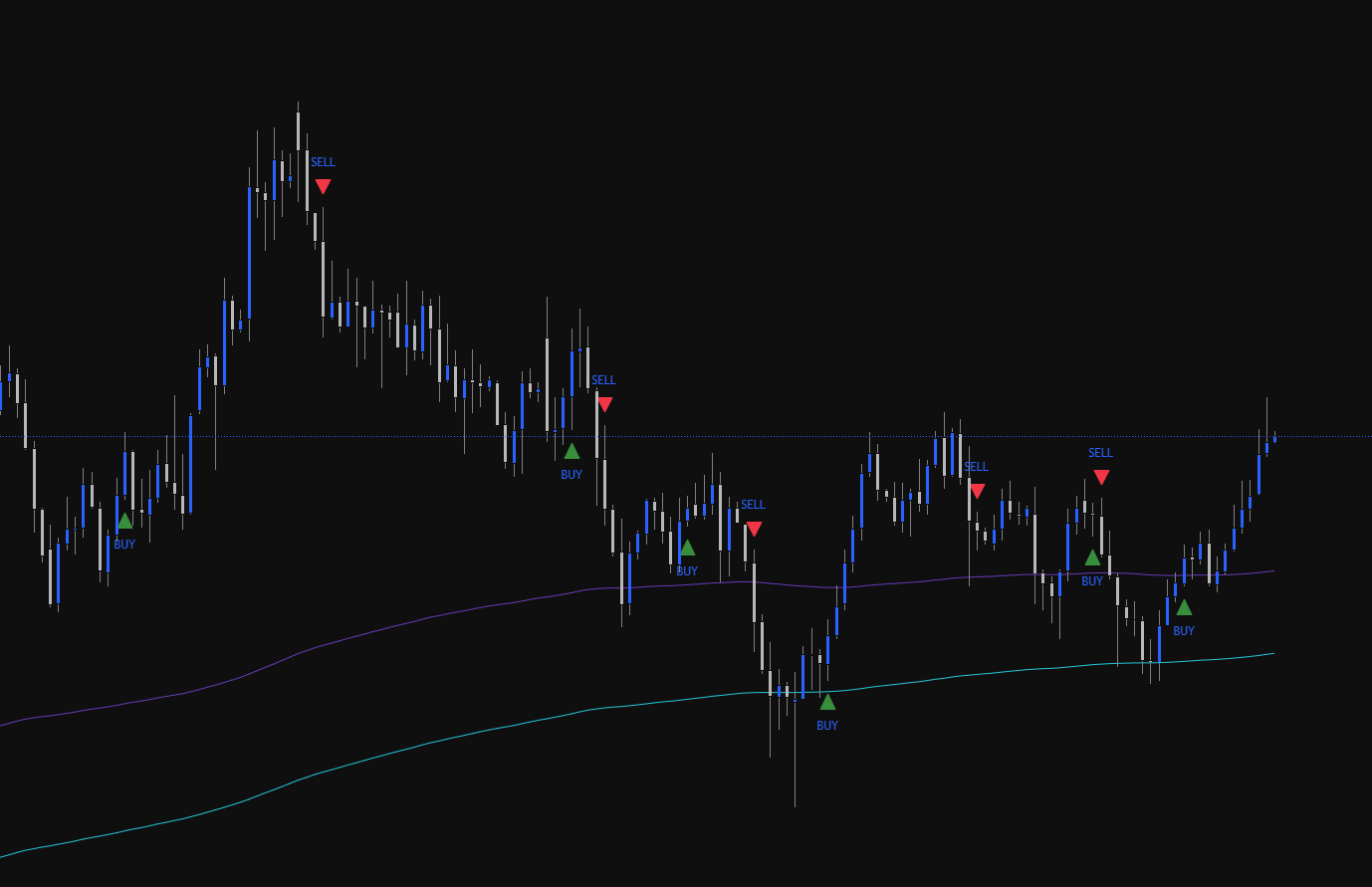Click the SELL text label at chart peak
1372x887 pixels.
pos(323,162)
